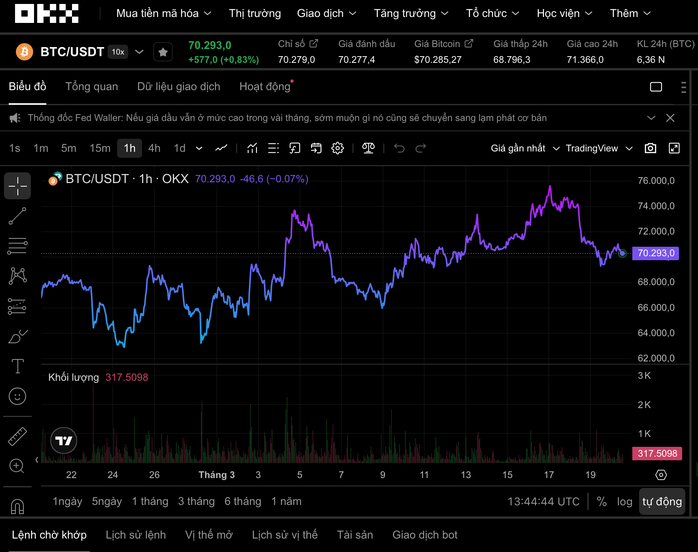Open chart settings gear in toolbar
Viewport: 698px width, 552px height.
click(338, 148)
